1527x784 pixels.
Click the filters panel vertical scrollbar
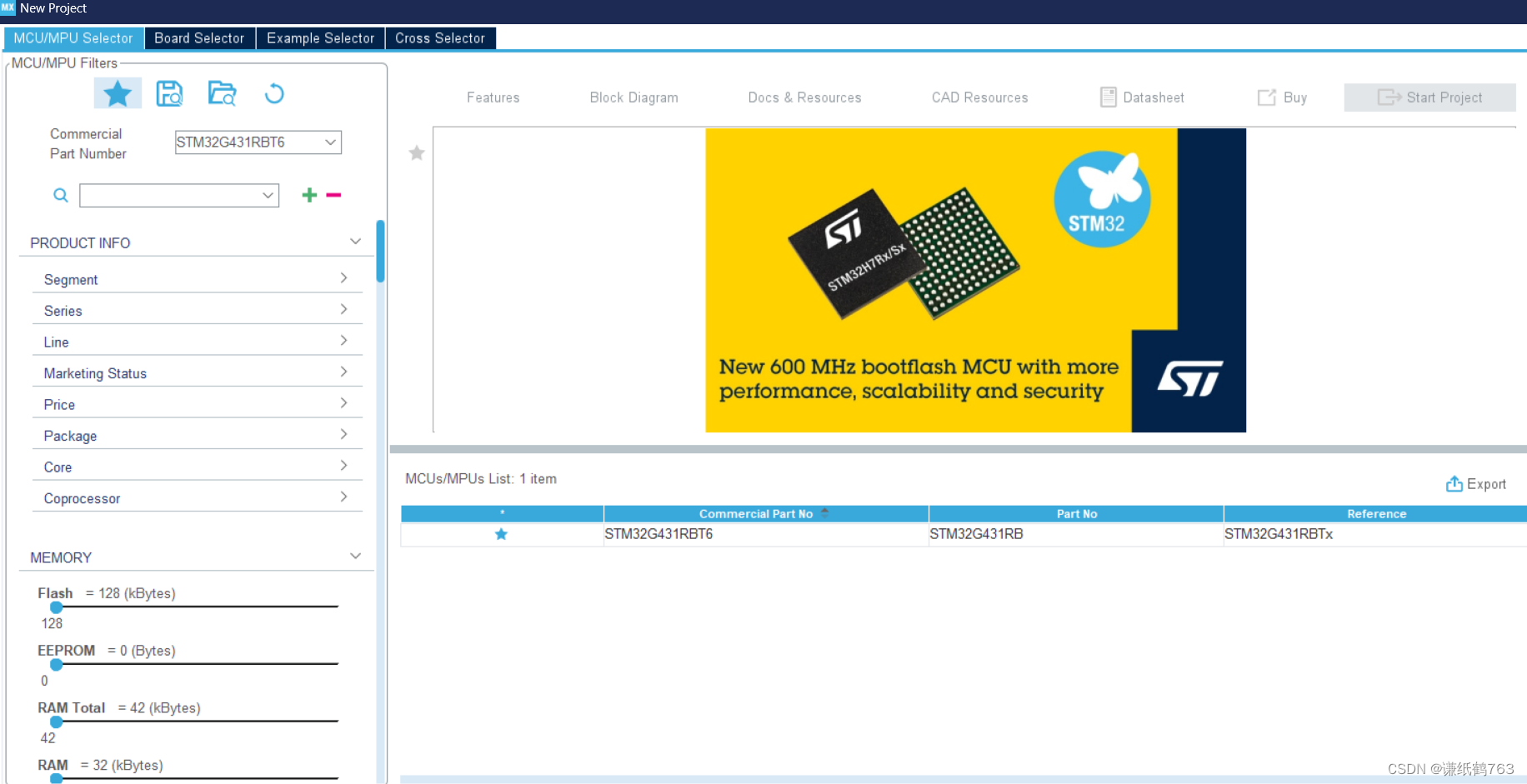tap(380, 252)
